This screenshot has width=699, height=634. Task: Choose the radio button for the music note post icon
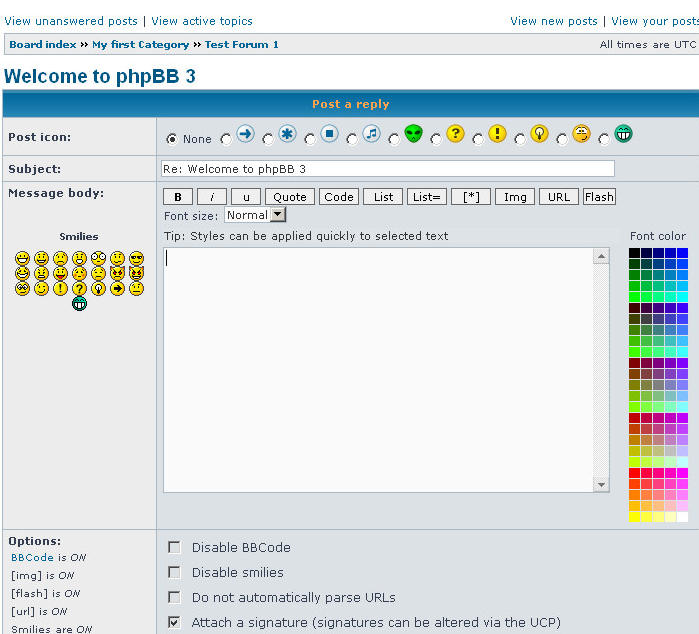[352, 140]
